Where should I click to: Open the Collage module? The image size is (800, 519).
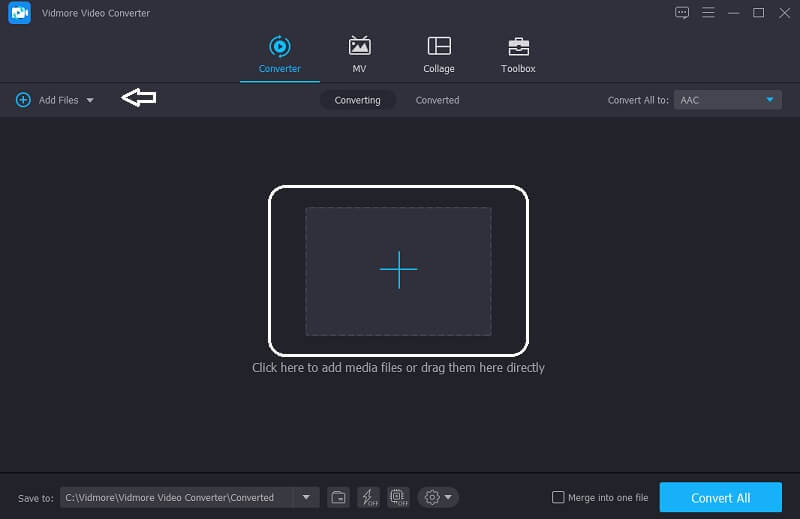pos(438,54)
